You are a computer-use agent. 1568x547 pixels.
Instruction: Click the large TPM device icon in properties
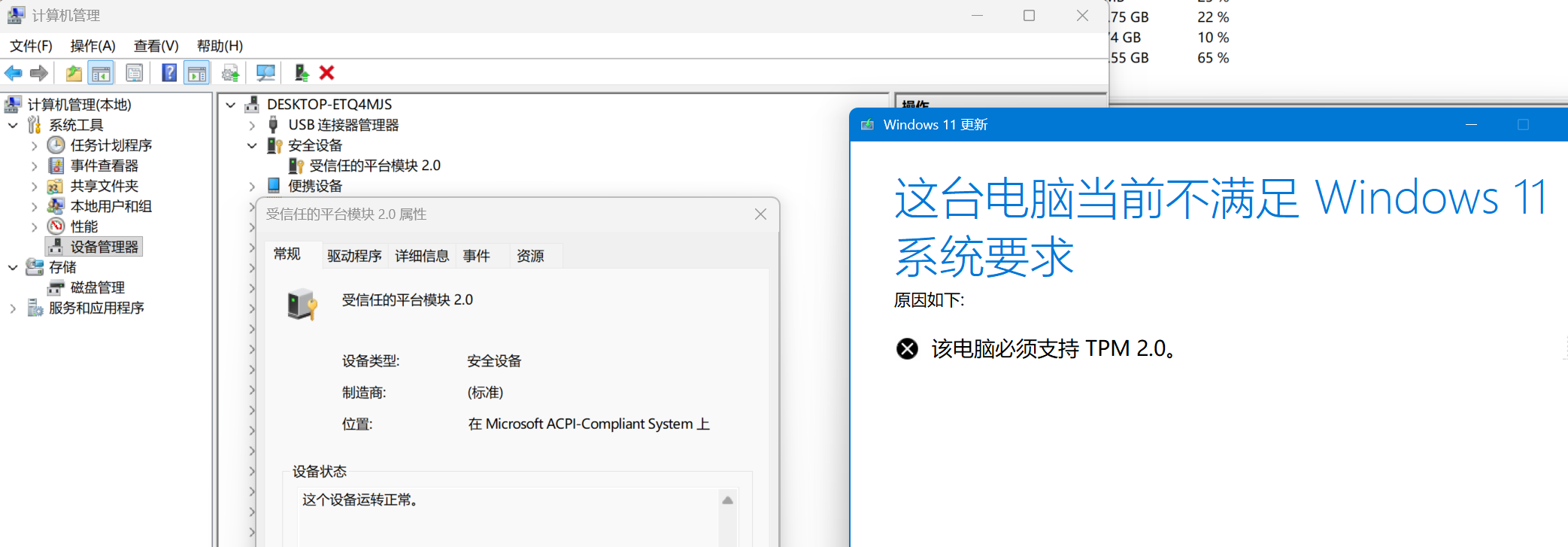tap(302, 304)
